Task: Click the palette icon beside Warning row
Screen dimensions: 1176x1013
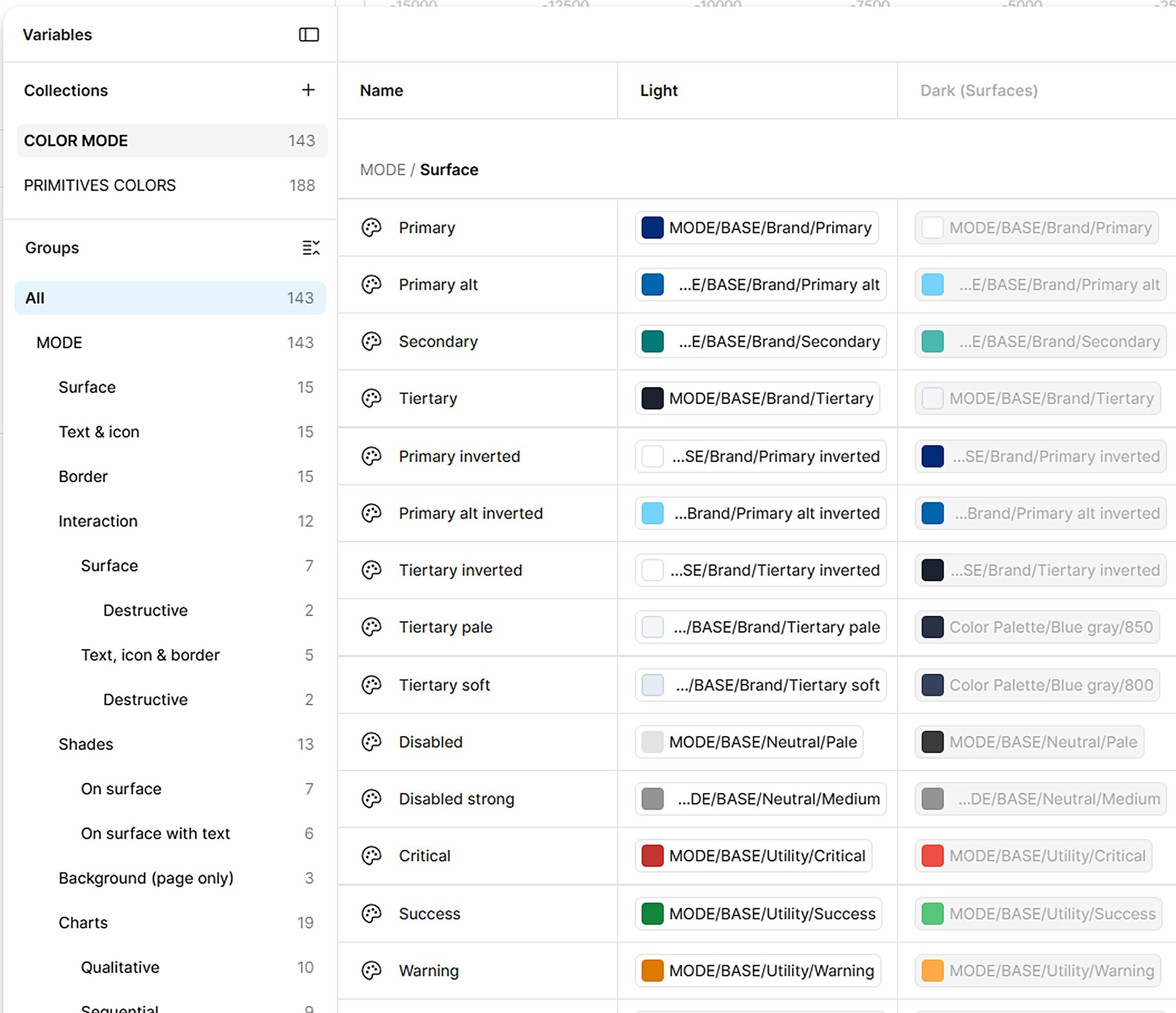Action: [372, 970]
